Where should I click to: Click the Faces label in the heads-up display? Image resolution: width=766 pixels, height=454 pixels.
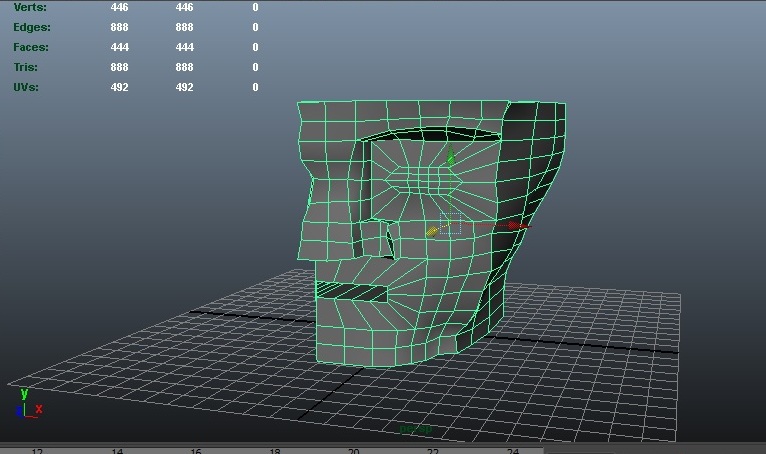coord(31,47)
